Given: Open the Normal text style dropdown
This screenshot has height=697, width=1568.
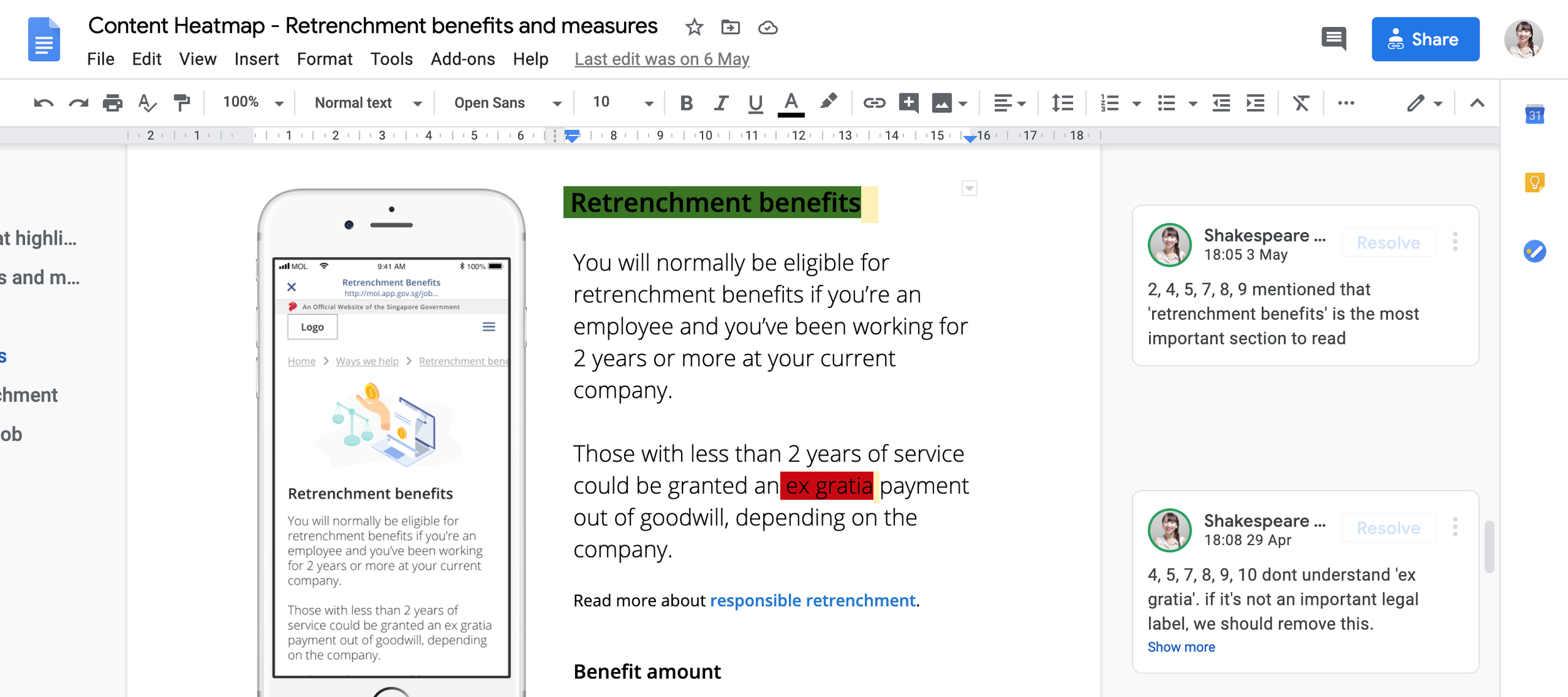Looking at the screenshot, I should [x=368, y=103].
